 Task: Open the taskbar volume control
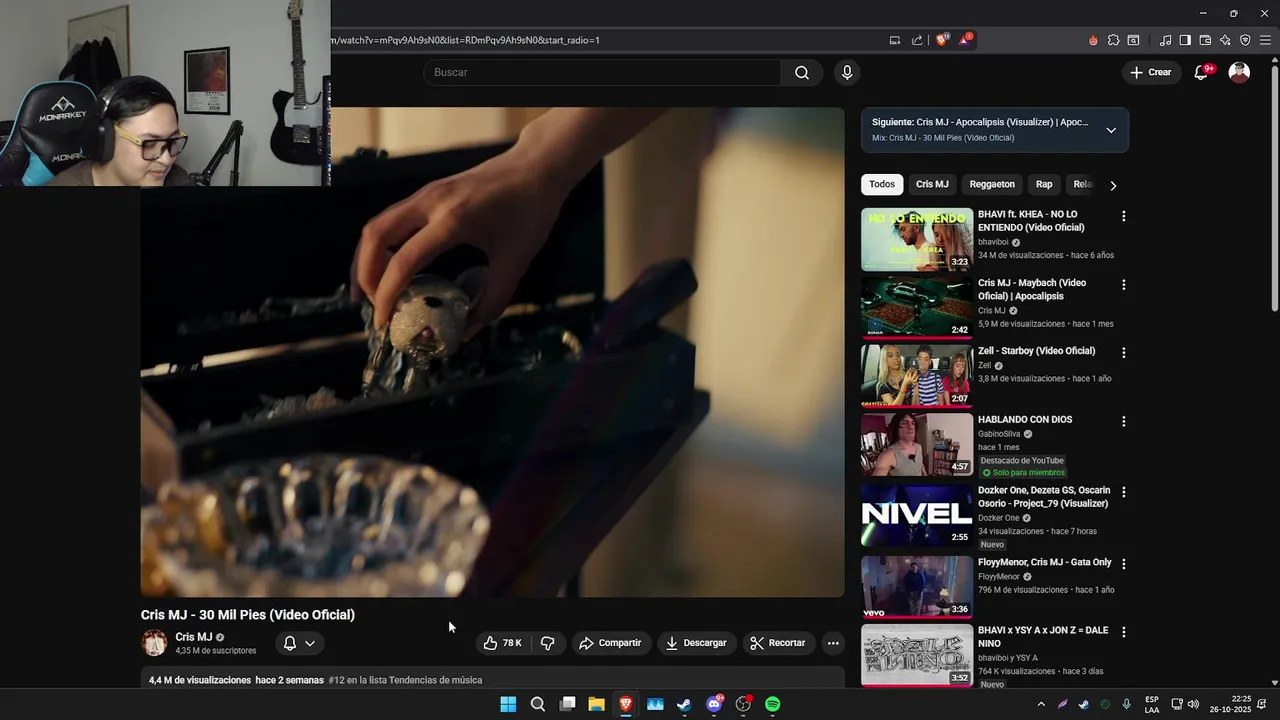(x=1193, y=704)
